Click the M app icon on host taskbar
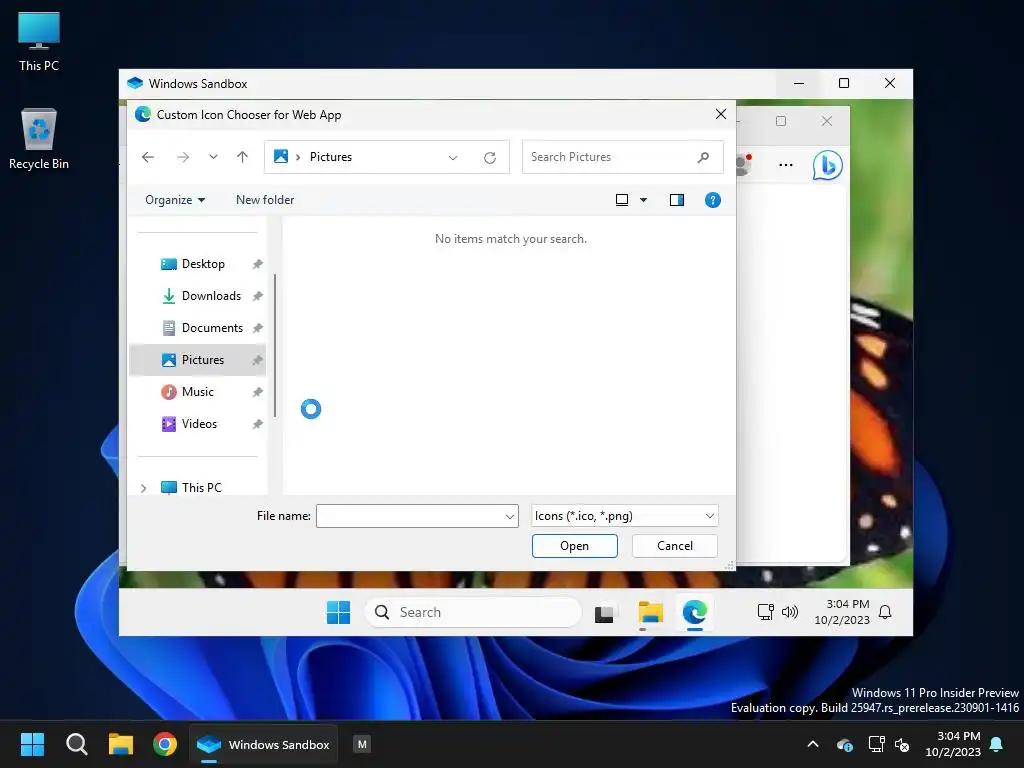Viewport: 1024px width, 768px height. click(362, 744)
